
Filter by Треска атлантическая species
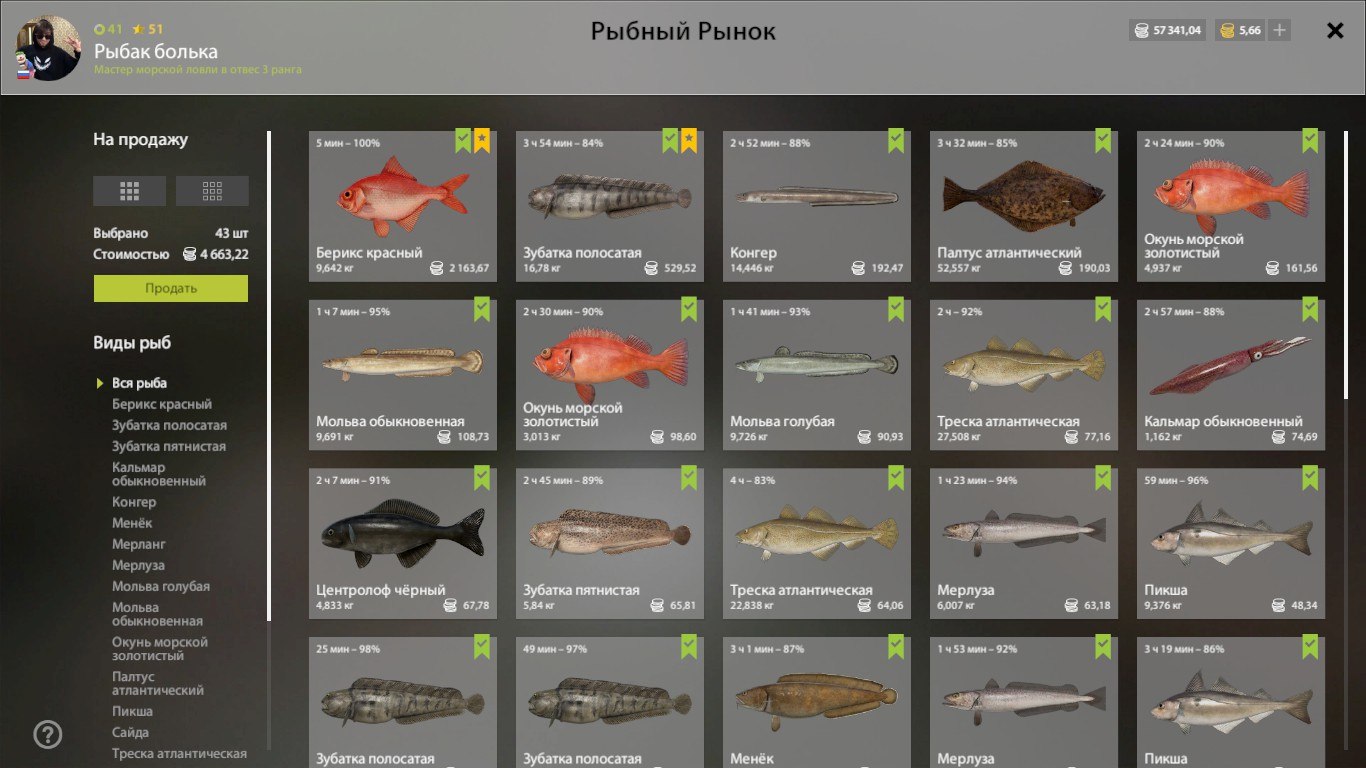(x=179, y=753)
